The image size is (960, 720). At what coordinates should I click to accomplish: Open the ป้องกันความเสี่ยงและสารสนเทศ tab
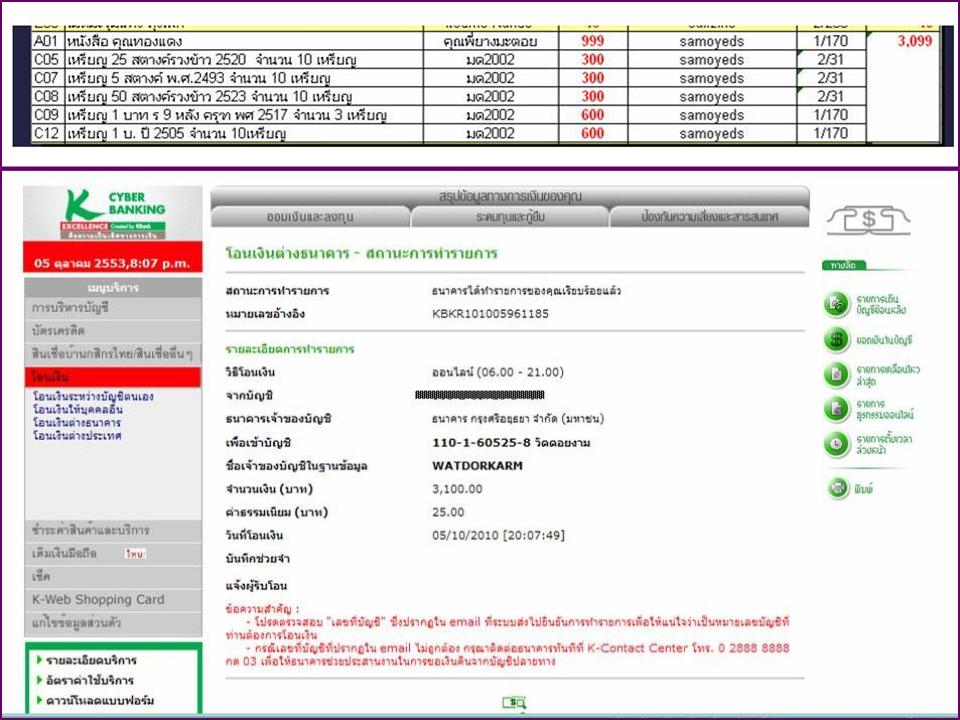(710, 217)
